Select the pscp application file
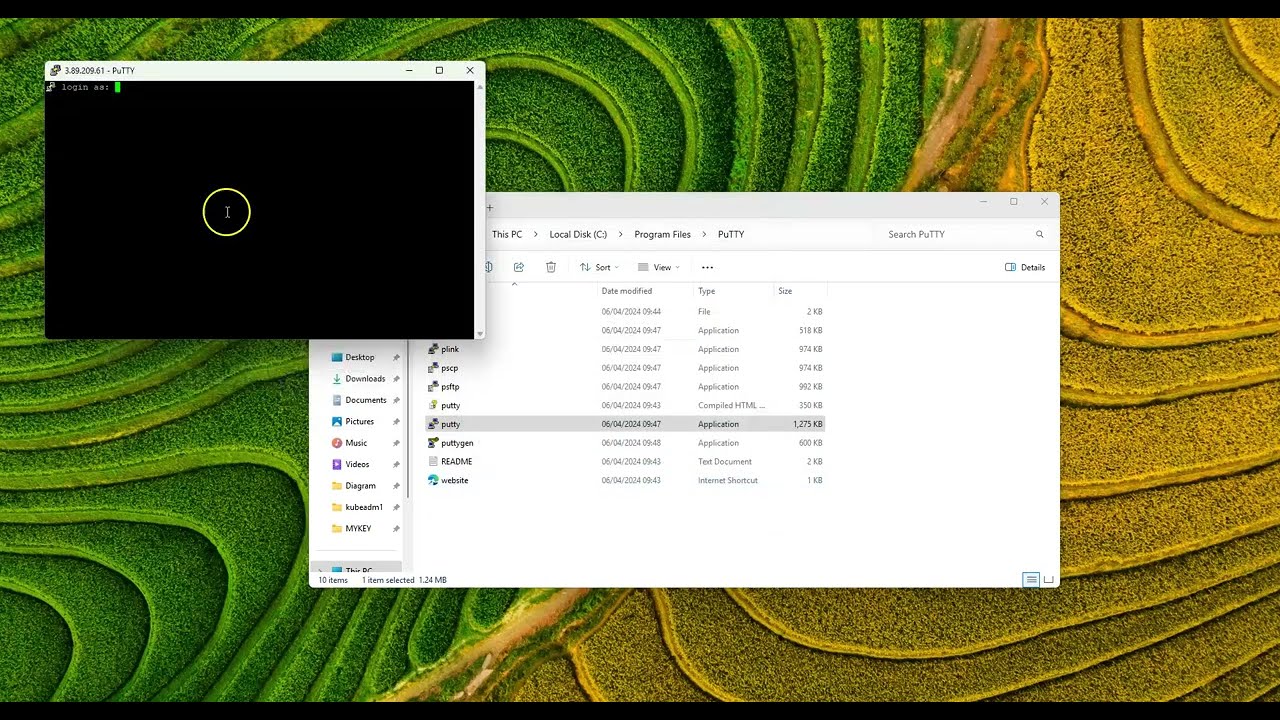The image size is (1280, 720). tap(450, 368)
